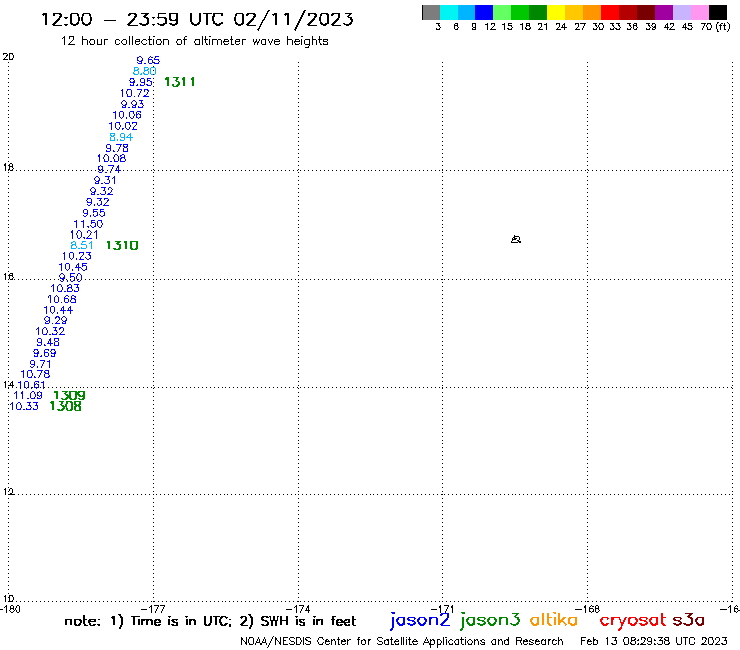740x650 pixels.
Task: Click the 10.21 wave height value
Action: tap(84, 235)
